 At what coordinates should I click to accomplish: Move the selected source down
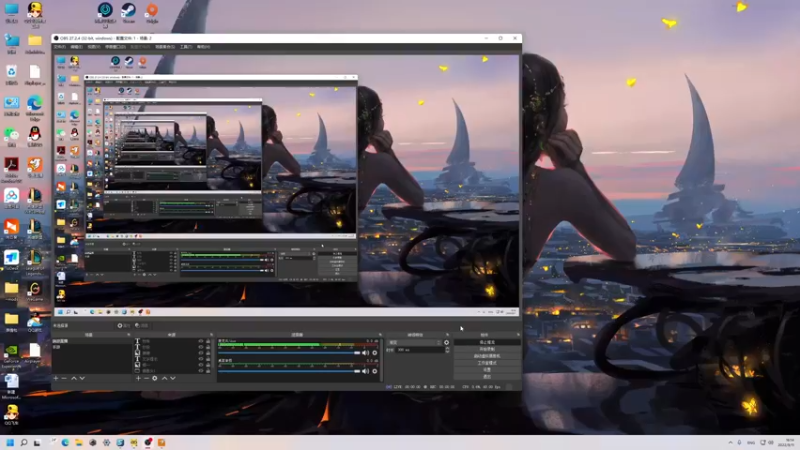(173, 378)
